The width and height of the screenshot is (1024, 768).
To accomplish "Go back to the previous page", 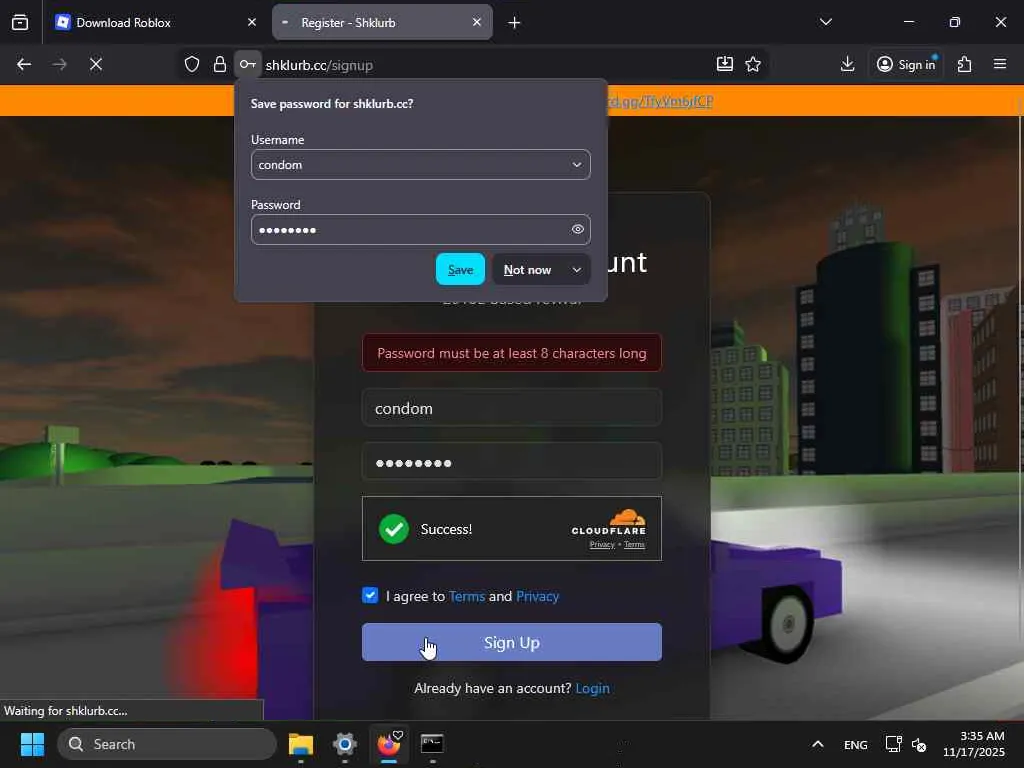I will [24, 64].
